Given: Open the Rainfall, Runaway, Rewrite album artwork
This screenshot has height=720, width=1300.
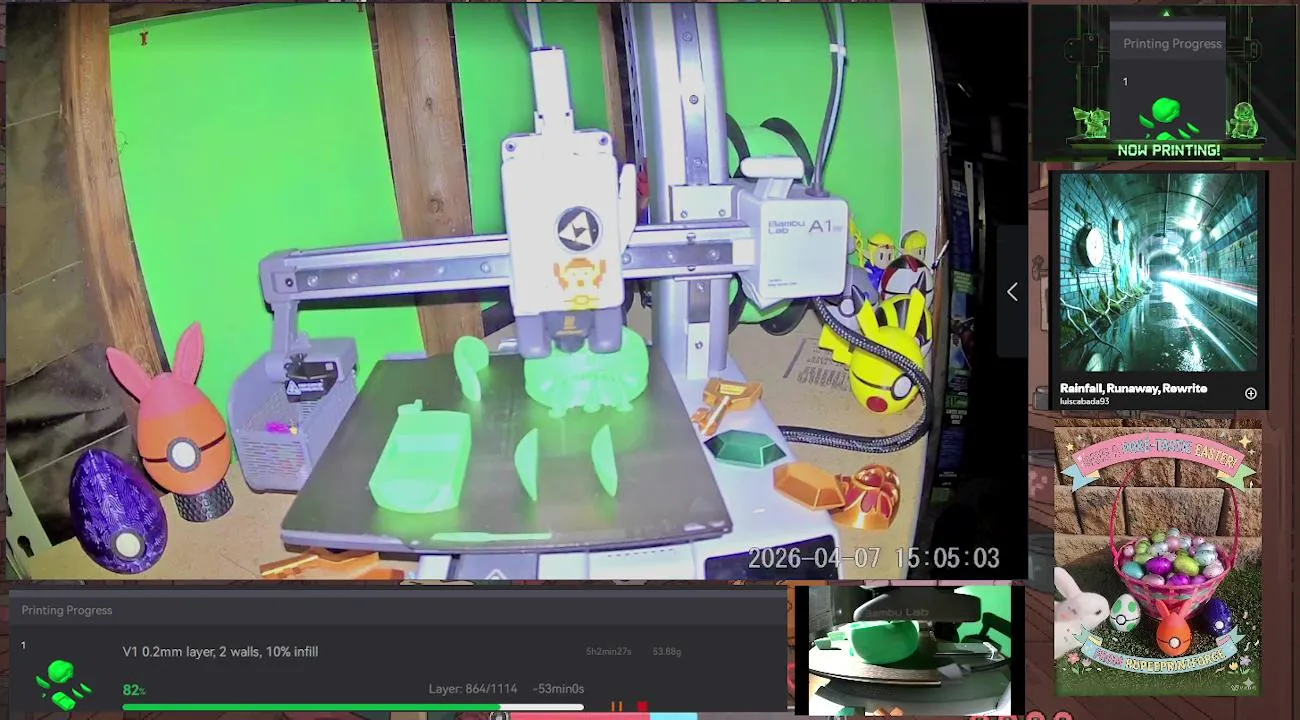Looking at the screenshot, I should coord(1158,273).
